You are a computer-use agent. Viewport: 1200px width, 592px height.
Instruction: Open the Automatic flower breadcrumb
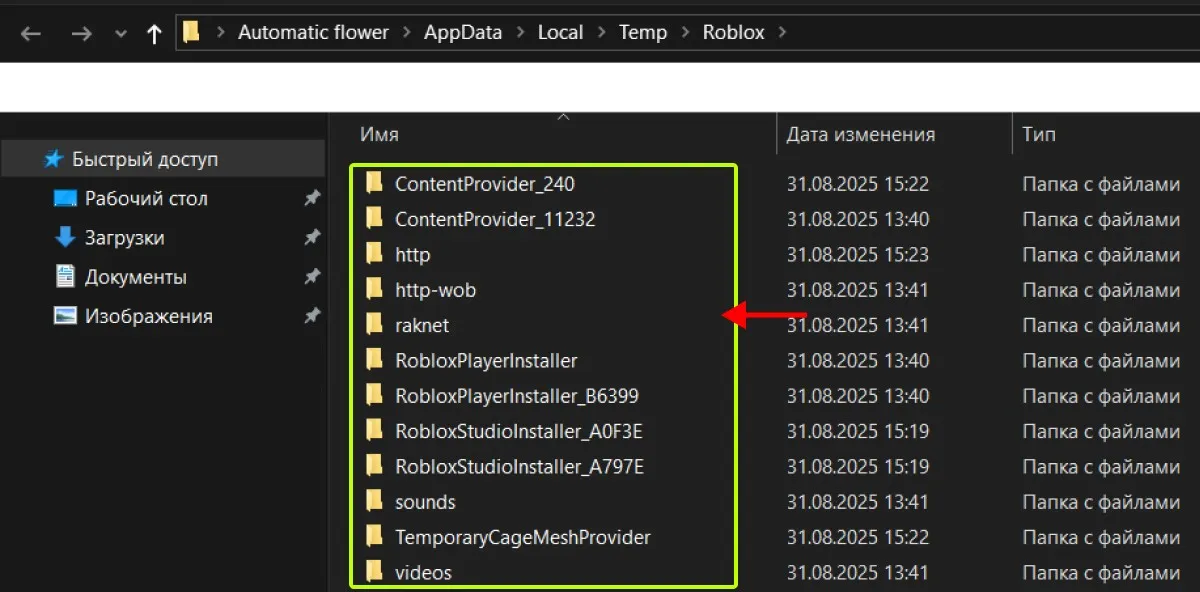point(313,32)
